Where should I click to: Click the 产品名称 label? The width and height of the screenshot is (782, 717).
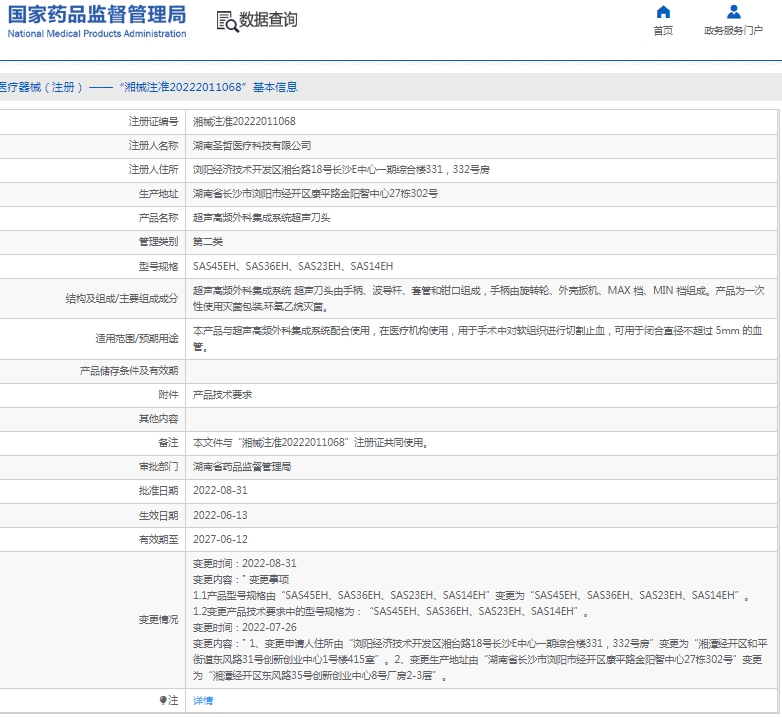(158, 218)
